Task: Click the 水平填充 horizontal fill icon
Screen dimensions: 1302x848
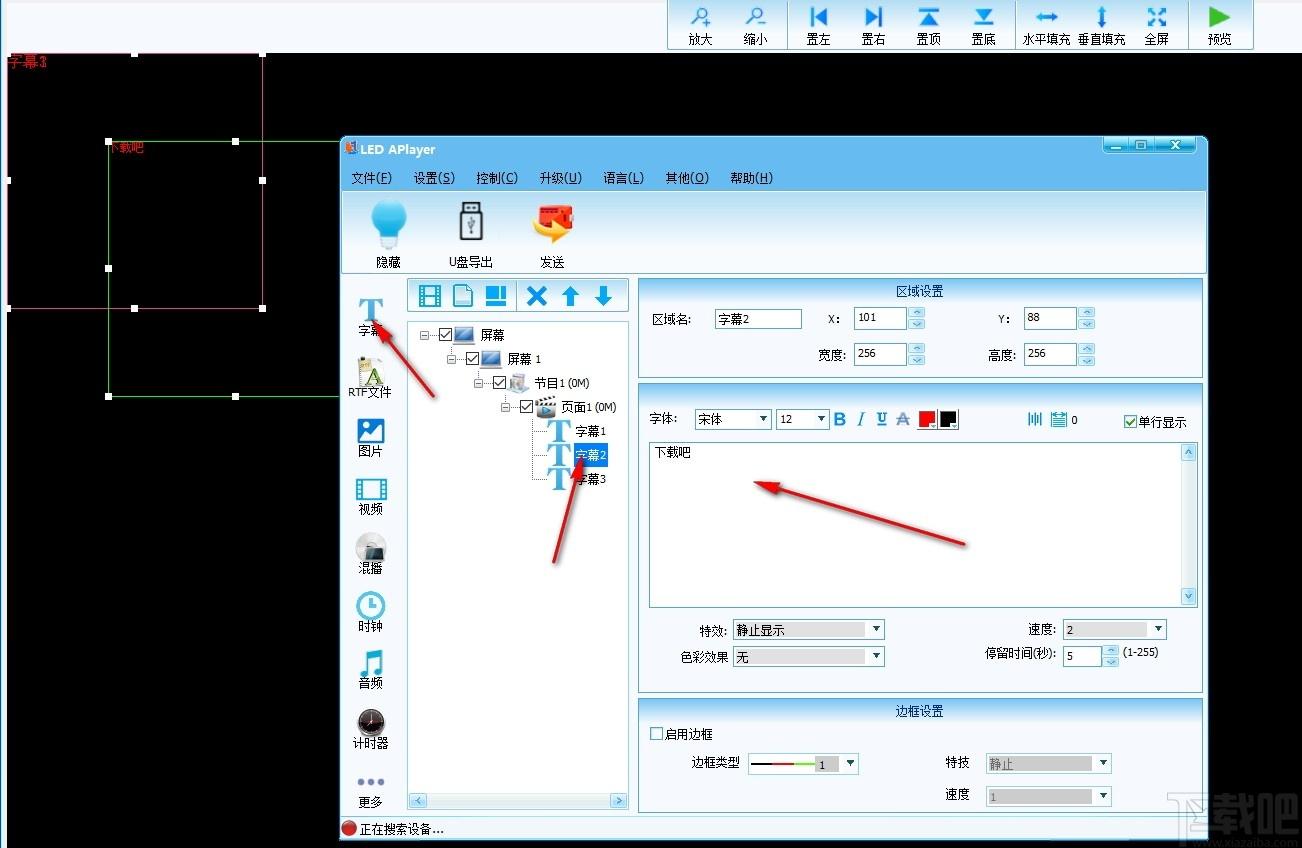Action: coord(1047,17)
